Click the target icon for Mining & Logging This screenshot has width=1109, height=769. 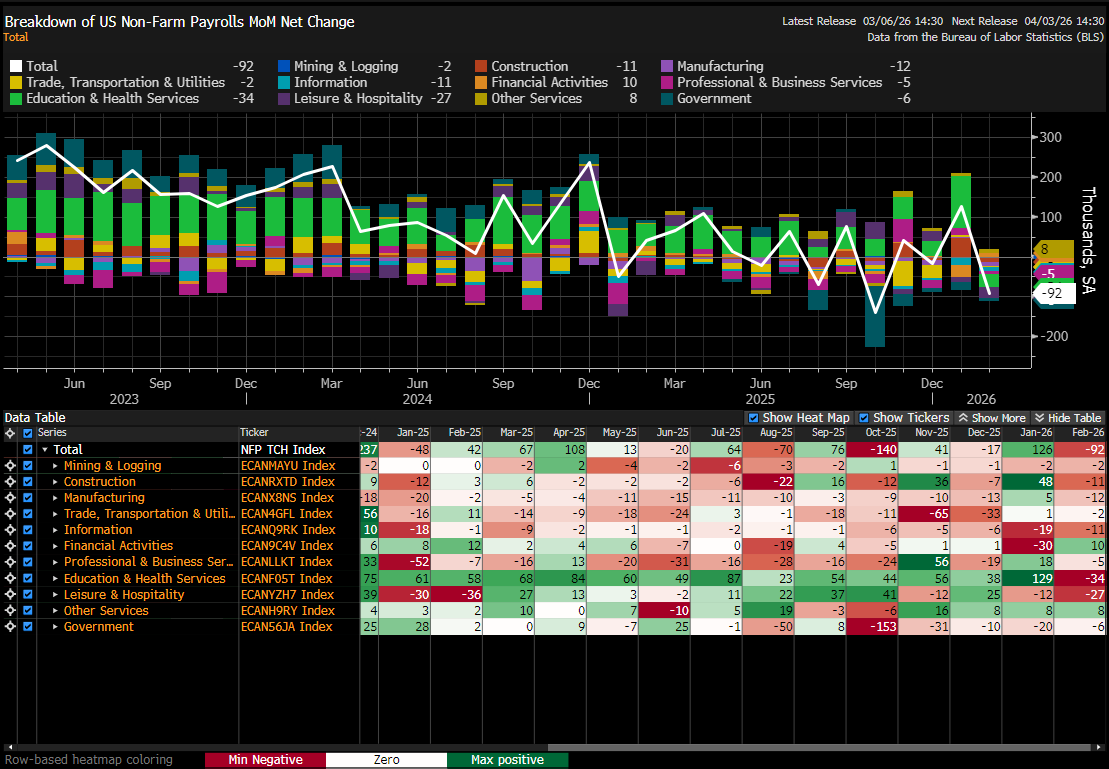pyautogui.click(x=10, y=466)
